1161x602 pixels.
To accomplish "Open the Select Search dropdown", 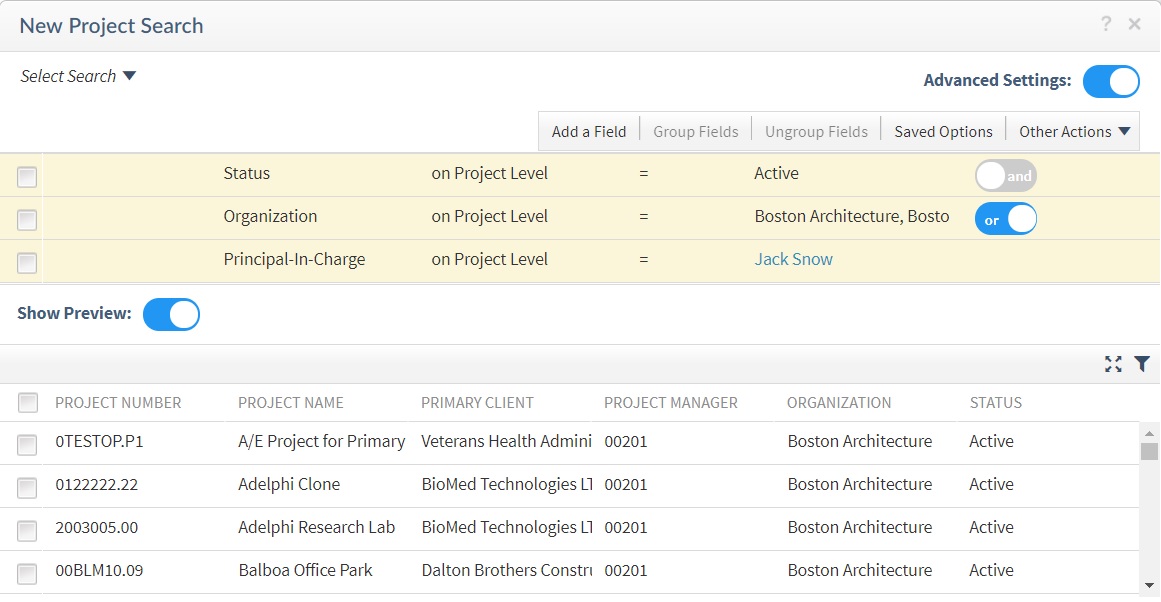I will tap(78, 77).
